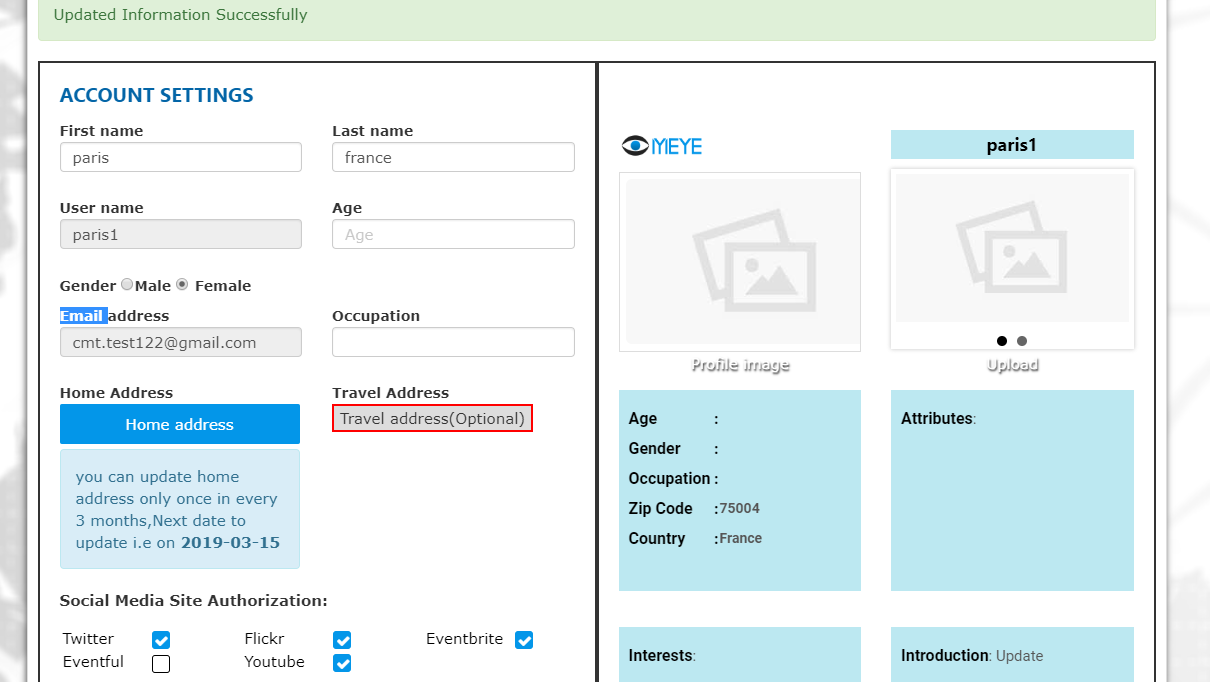
Task: Click the Eventful label text
Action: coord(93,662)
